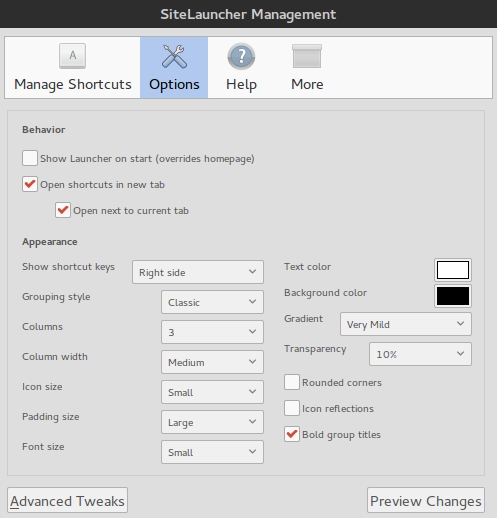Click the Transparency label
Image resolution: width=497 pixels, height=518 pixels.
(315, 349)
